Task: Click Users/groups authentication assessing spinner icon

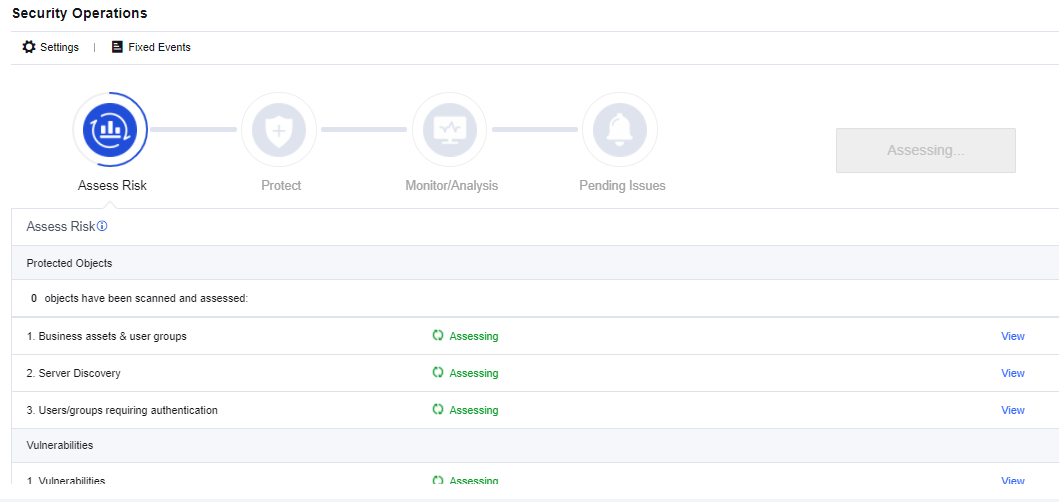Action: (x=438, y=410)
